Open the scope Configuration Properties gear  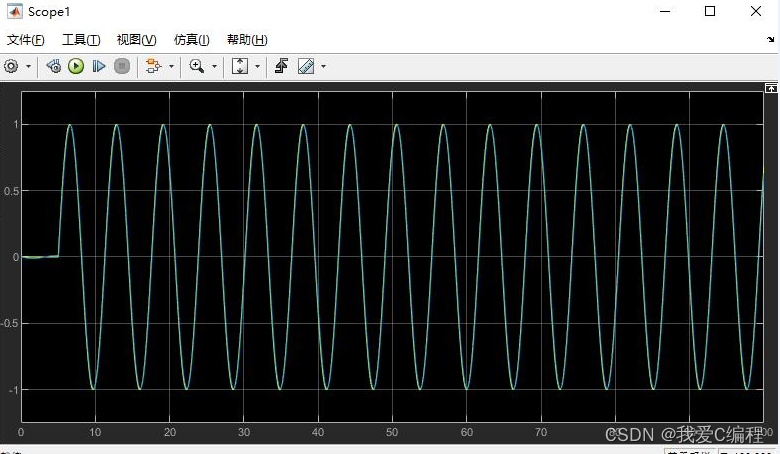(x=11, y=66)
